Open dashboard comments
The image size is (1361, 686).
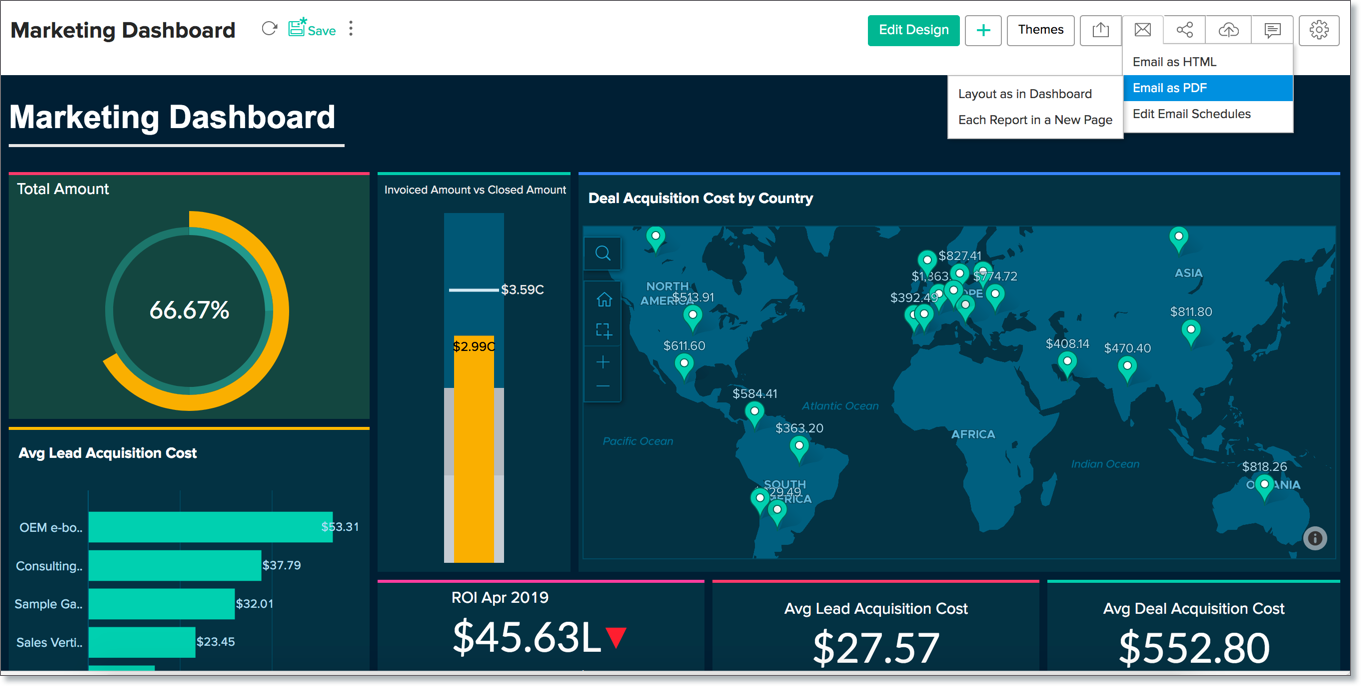[x=1272, y=30]
